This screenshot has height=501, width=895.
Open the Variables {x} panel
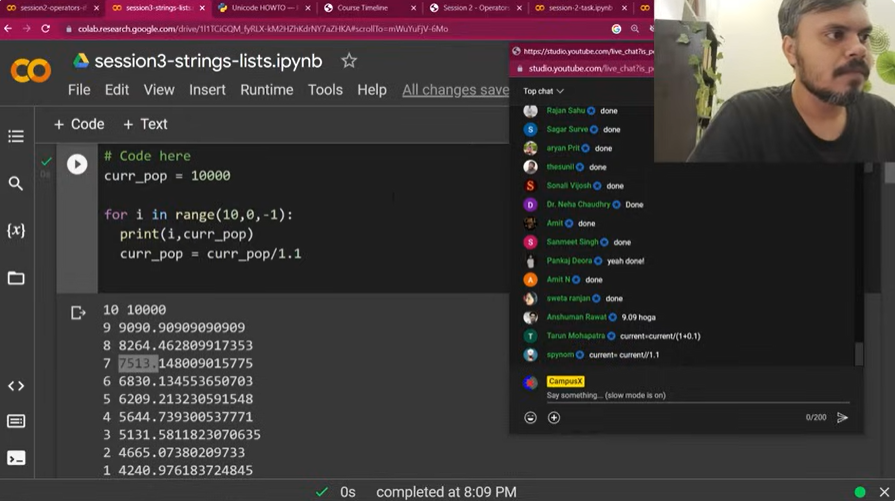tap(16, 230)
